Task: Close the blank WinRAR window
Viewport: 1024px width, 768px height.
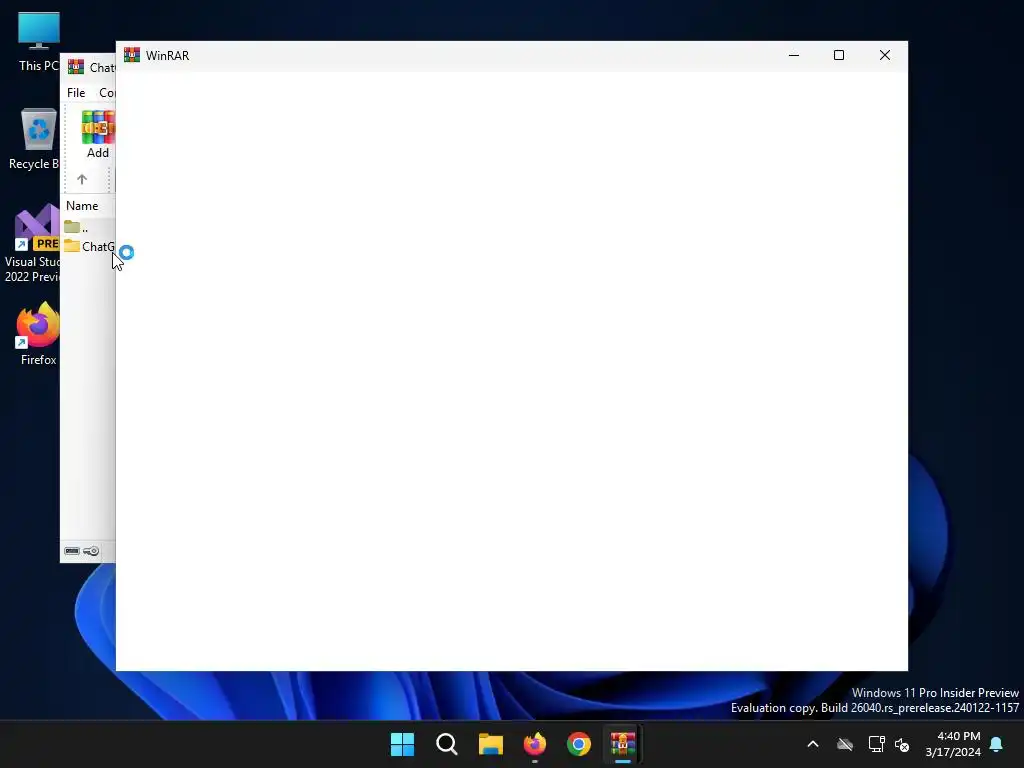Action: [885, 56]
